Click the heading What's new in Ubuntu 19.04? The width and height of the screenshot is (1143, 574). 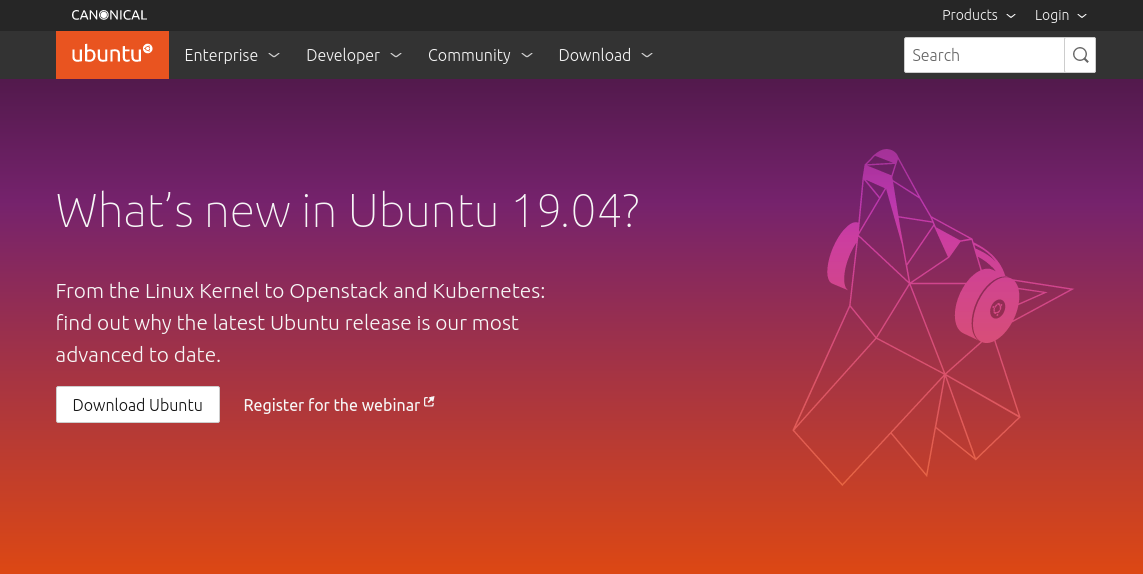click(348, 211)
